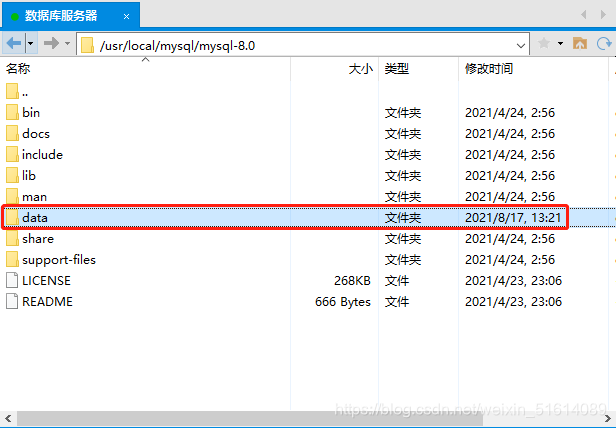Open the forward history dropdown arrow

click(x=68, y=43)
